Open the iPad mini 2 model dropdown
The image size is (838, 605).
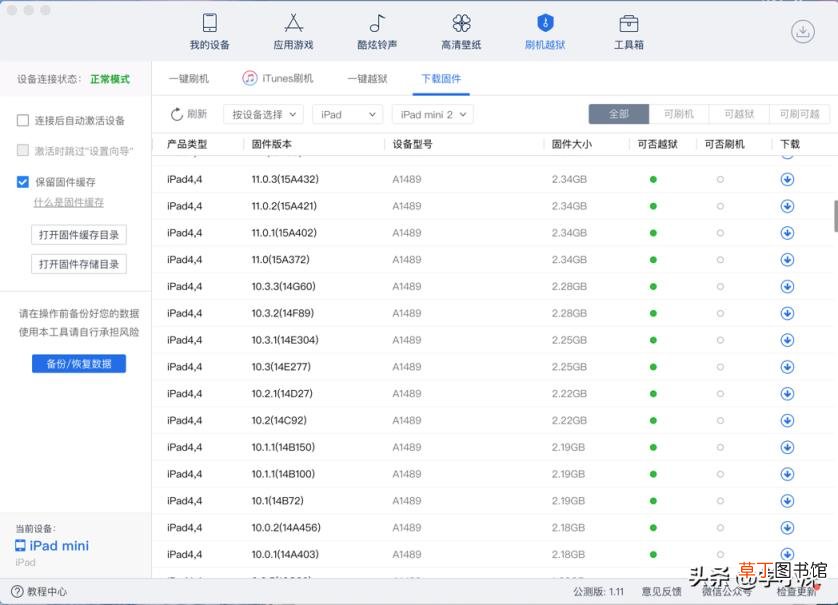tap(433, 114)
